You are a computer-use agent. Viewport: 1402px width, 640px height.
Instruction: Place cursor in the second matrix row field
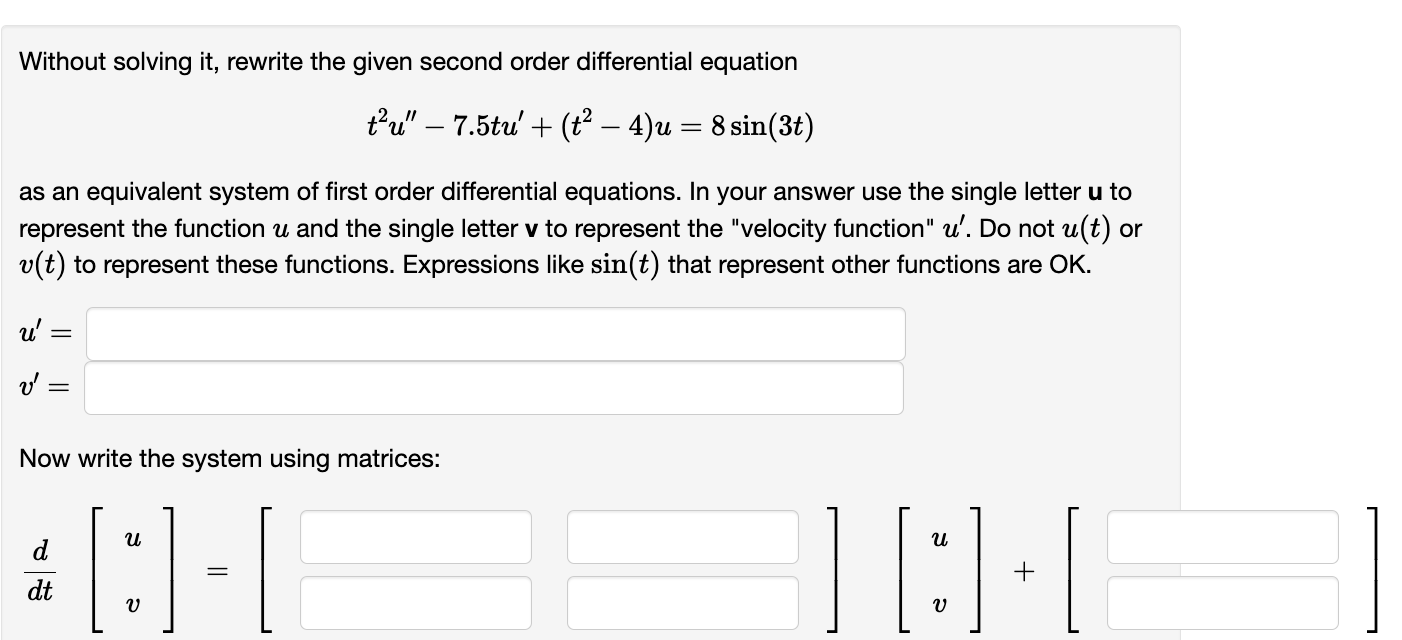click(416, 602)
